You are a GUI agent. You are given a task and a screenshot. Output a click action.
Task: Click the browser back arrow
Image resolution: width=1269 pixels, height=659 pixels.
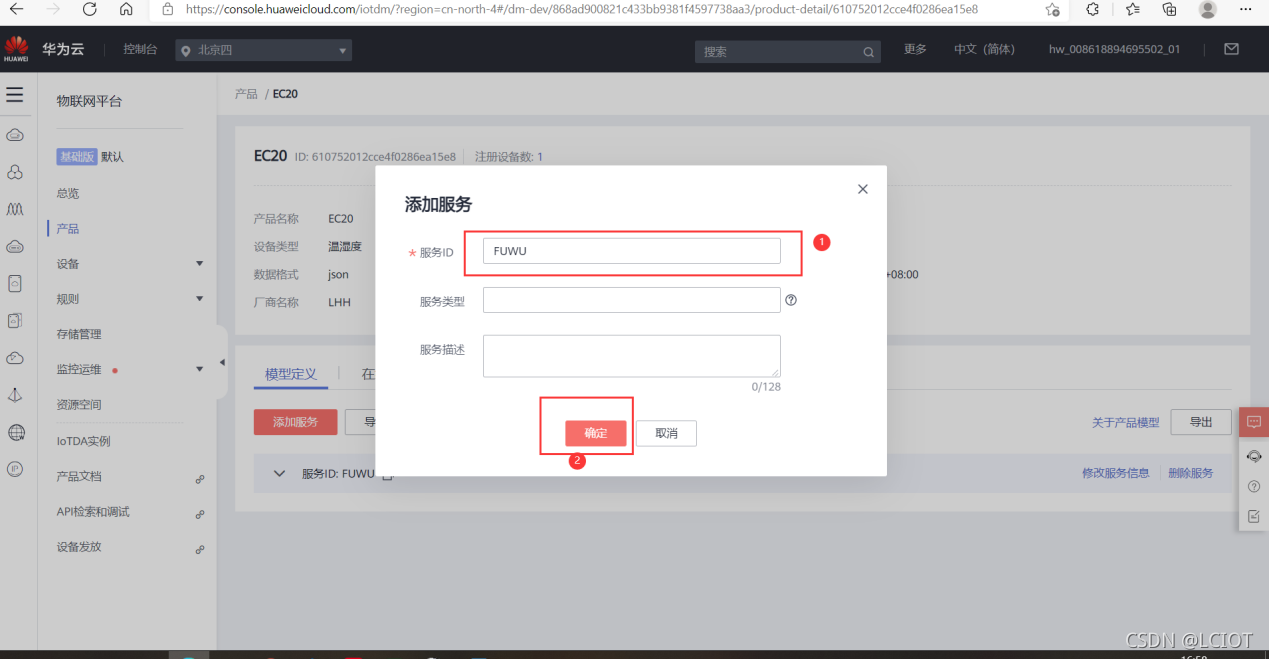(17, 9)
